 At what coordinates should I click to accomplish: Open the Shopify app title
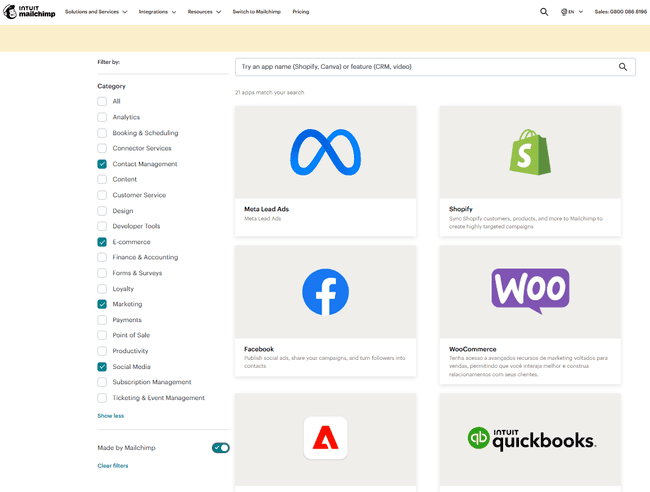pos(461,209)
